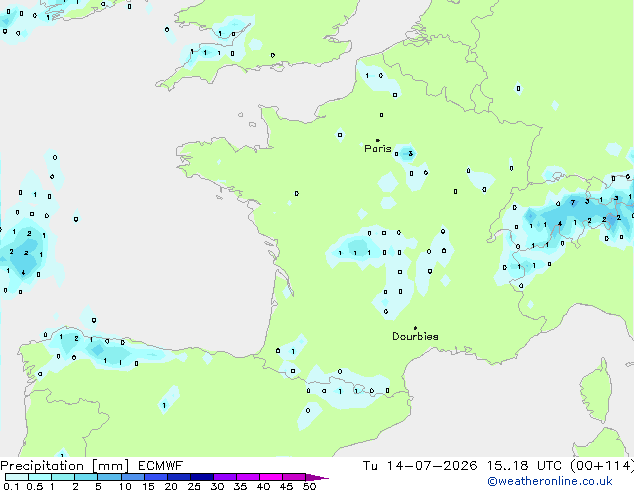Select the 20–25 mm legend swatch
Image resolution: width=634 pixels, height=490 pixels.
(x=178, y=477)
